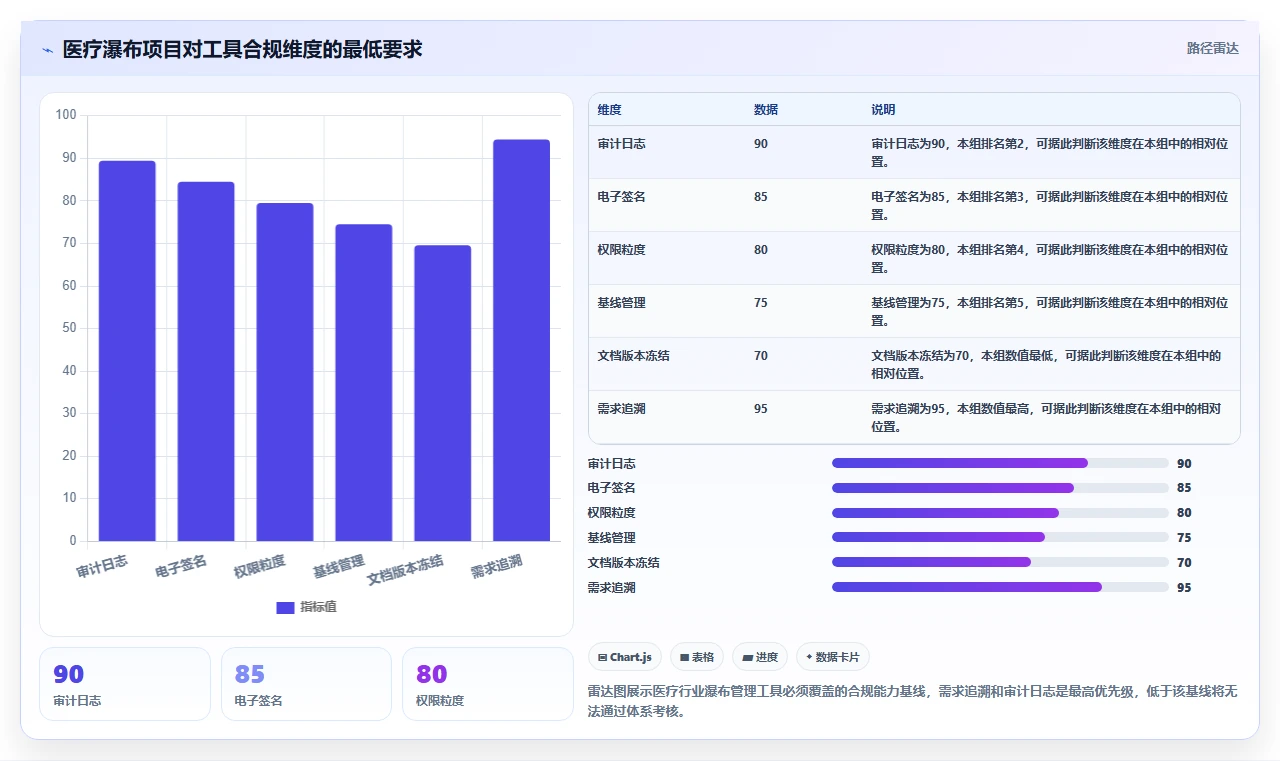
Task: Click the 数据卡片 tag chip
Action: [833, 657]
